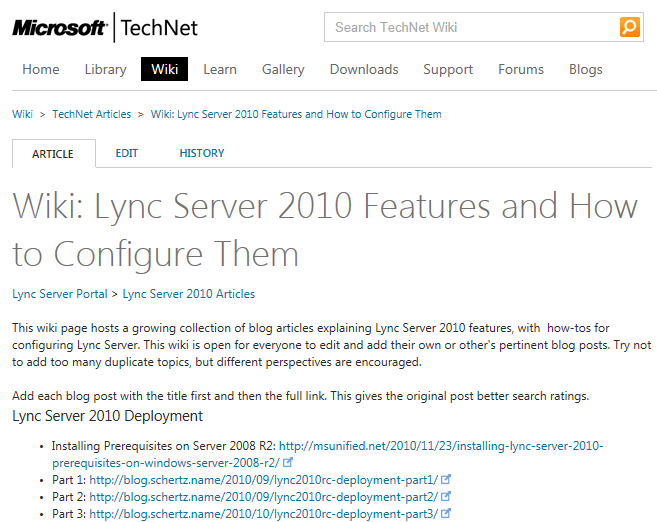This screenshot has width=657, height=522.
Task: Select the Article tab
Action: pyautogui.click(x=53, y=154)
